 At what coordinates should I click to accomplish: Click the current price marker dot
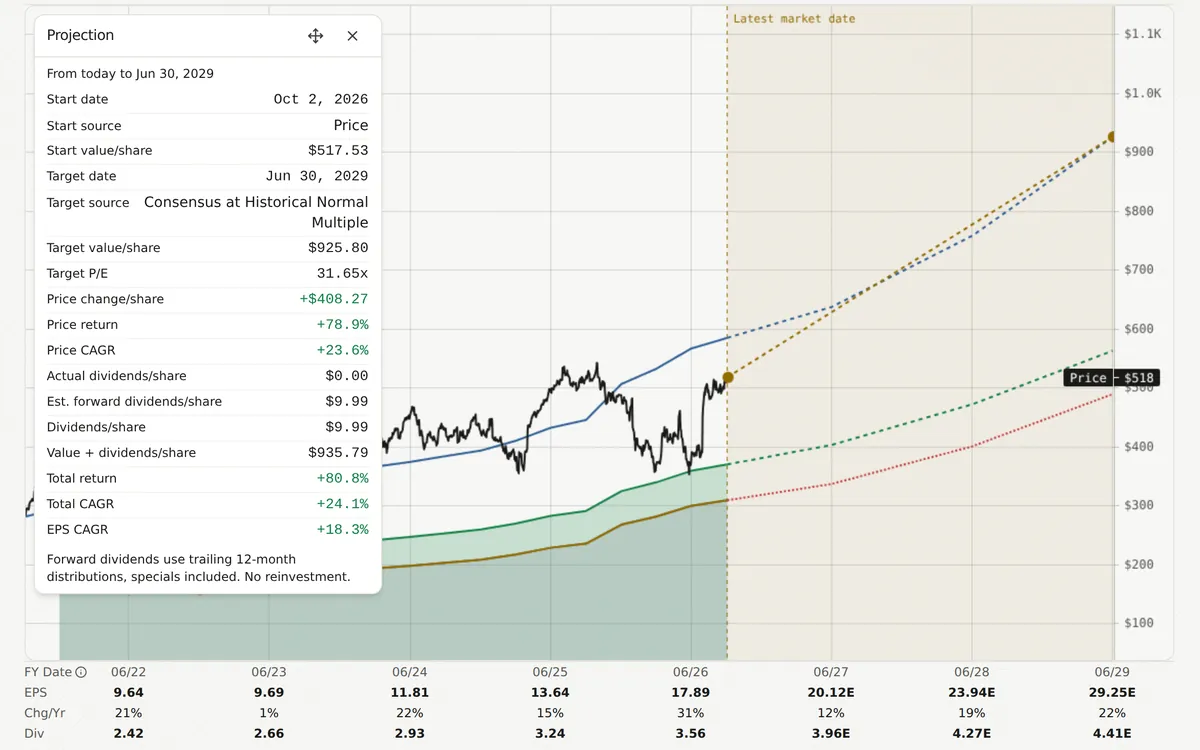727,377
